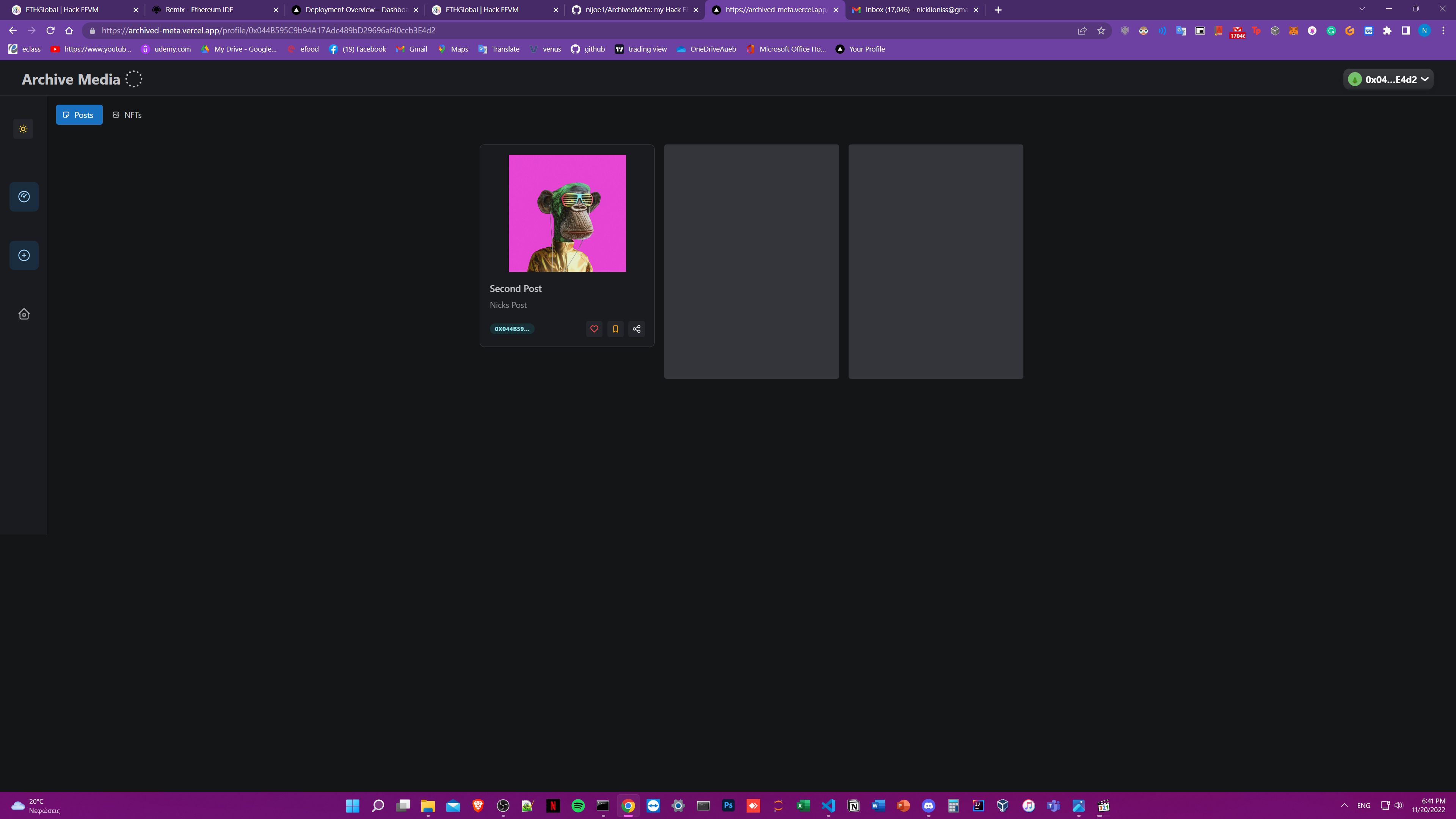1456x819 pixels.
Task: Open the Grammarly extension icon
Action: tap(1331, 30)
